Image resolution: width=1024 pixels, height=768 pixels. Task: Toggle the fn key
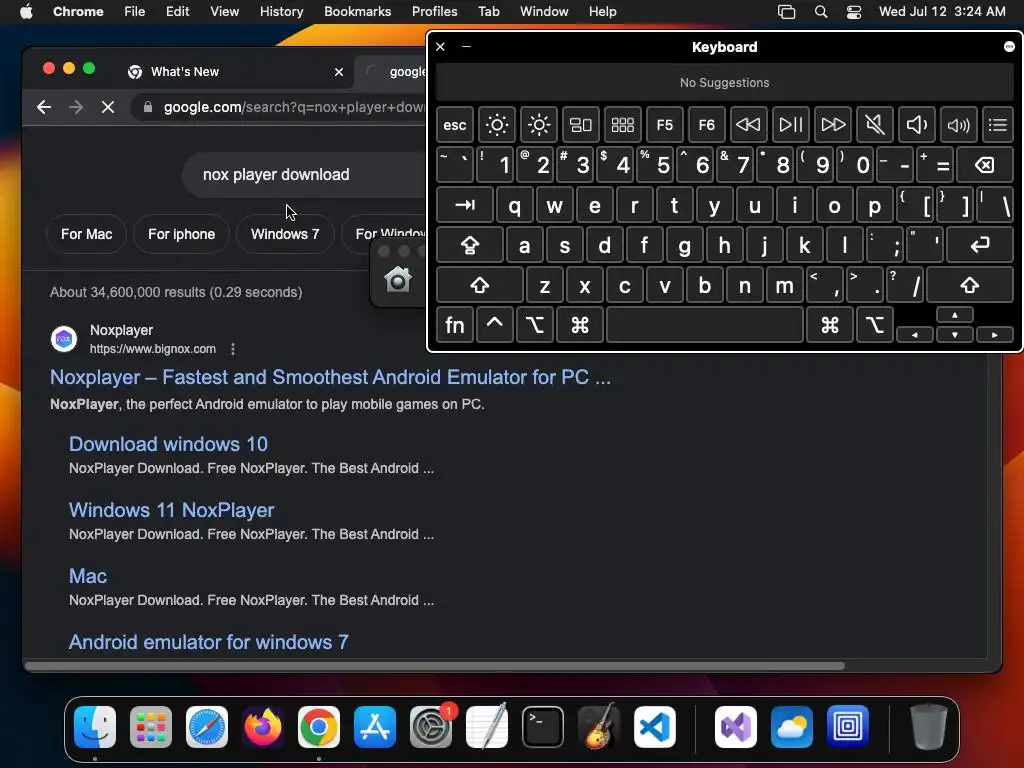click(455, 325)
